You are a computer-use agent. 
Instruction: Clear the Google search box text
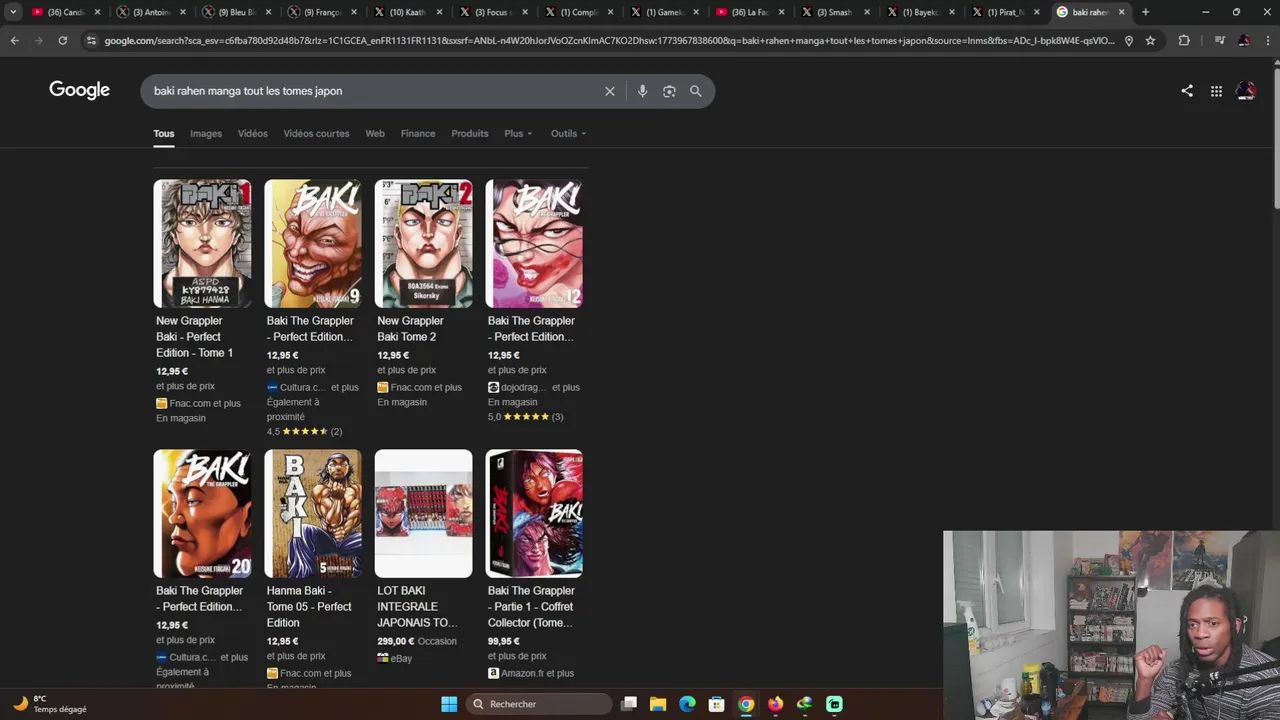click(x=610, y=91)
